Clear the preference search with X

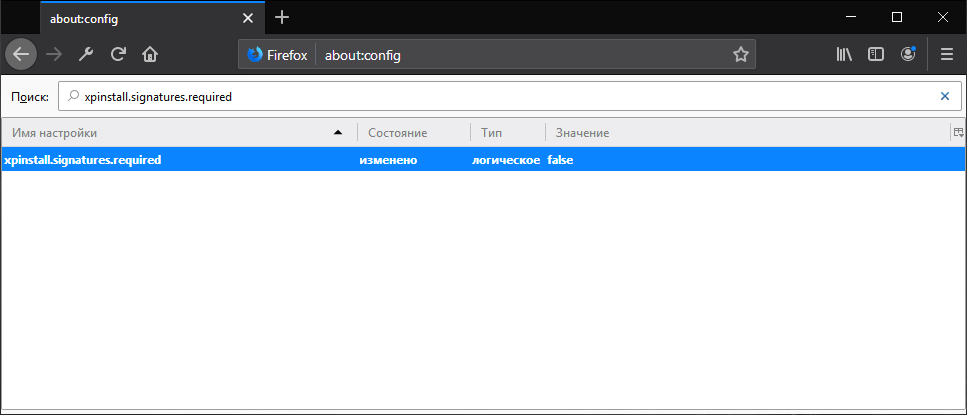click(x=944, y=96)
